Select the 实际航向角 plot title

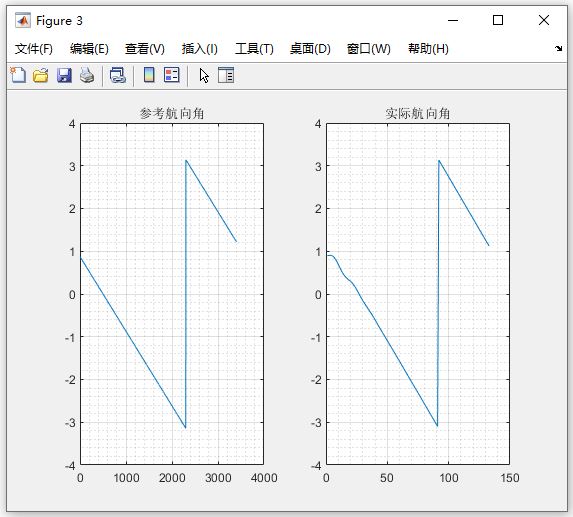click(x=418, y=114)
